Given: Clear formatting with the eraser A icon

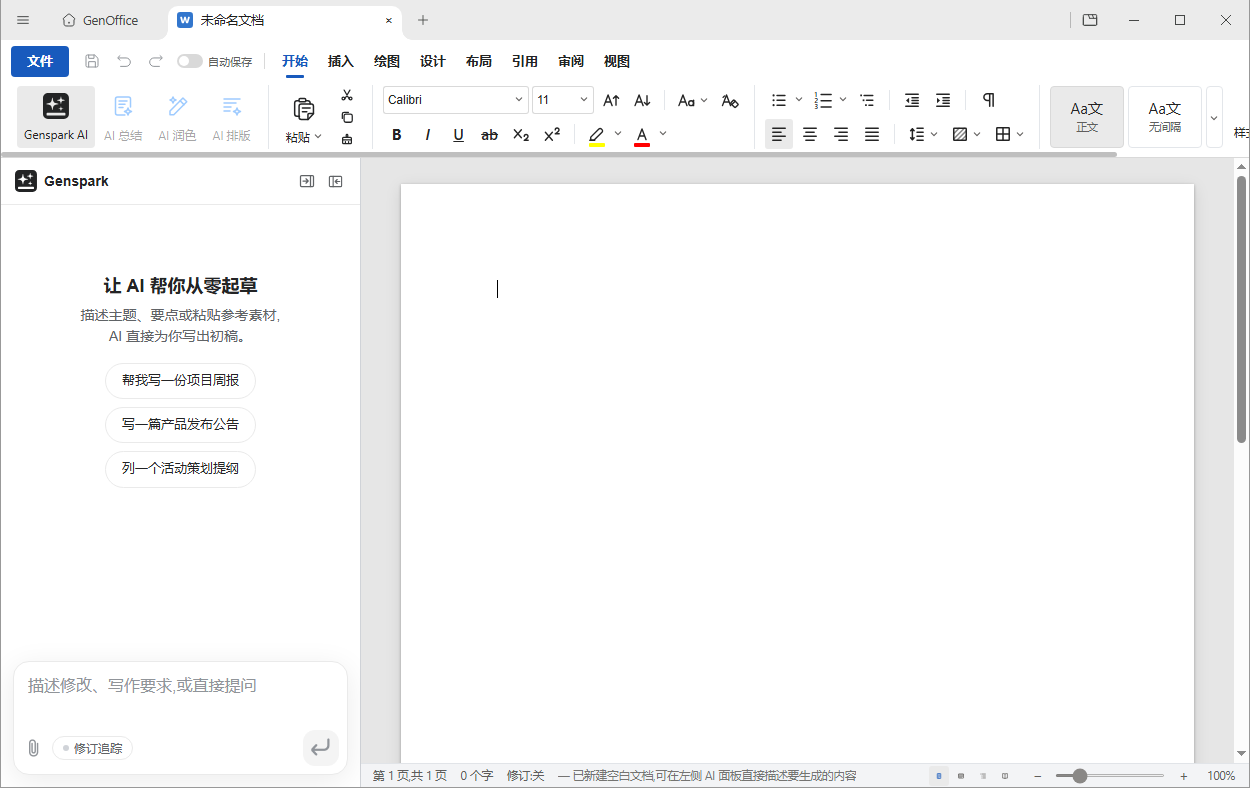Looking at the screenshot, I should pos(730,100).
